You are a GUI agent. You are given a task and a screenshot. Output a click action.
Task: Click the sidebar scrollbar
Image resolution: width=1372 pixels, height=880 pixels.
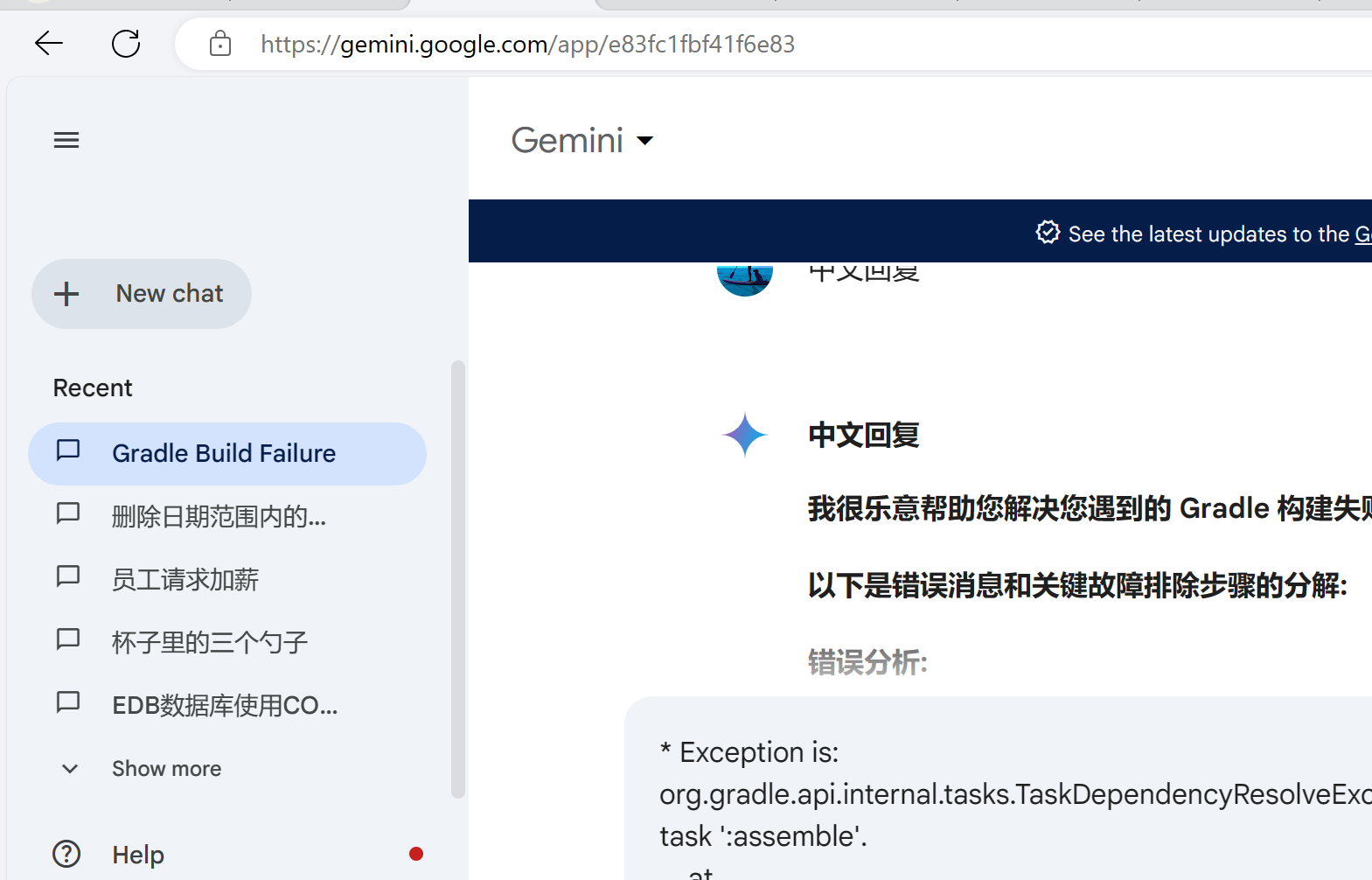tap(458, 579)
